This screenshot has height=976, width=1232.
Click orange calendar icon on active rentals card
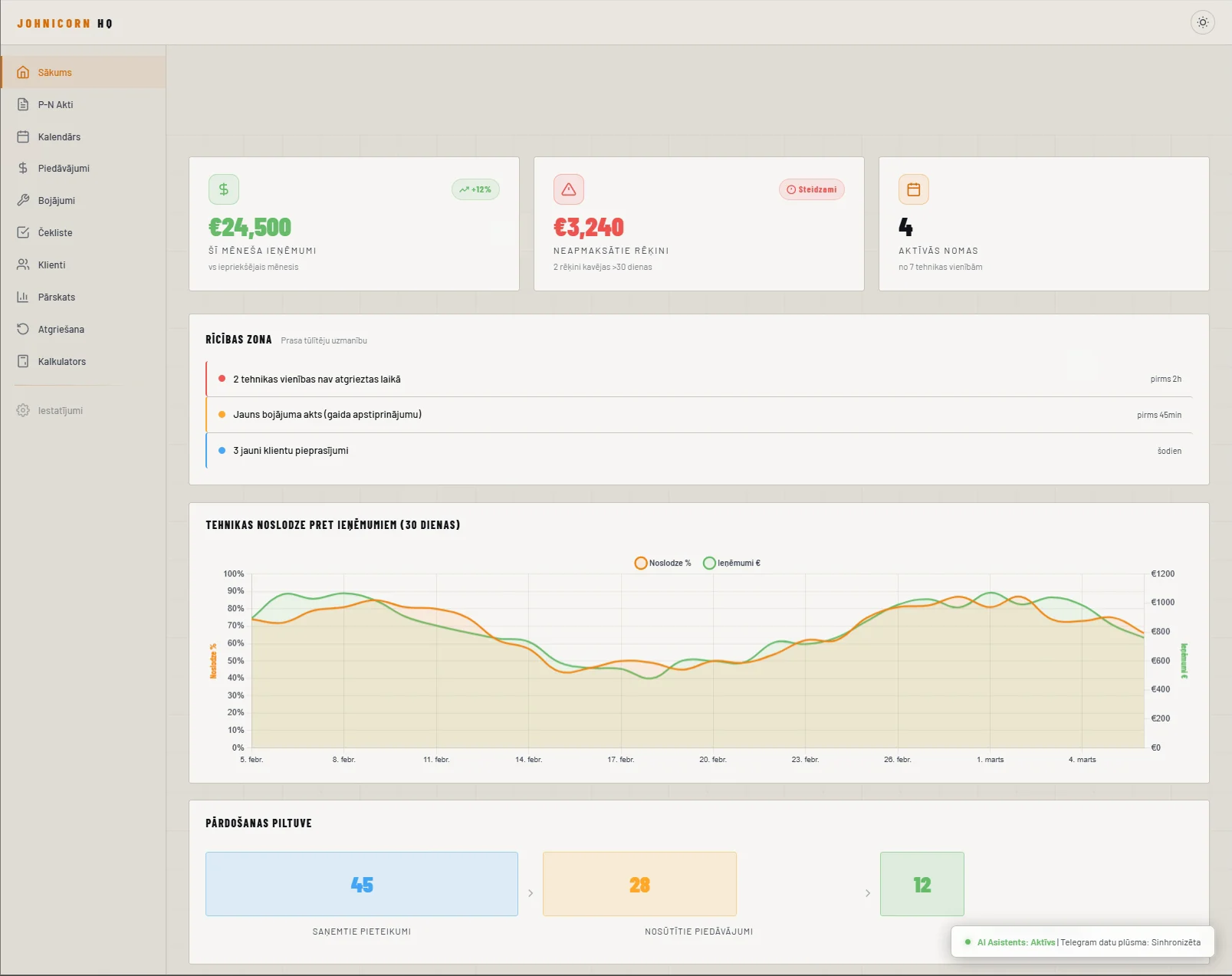(914, 189)
